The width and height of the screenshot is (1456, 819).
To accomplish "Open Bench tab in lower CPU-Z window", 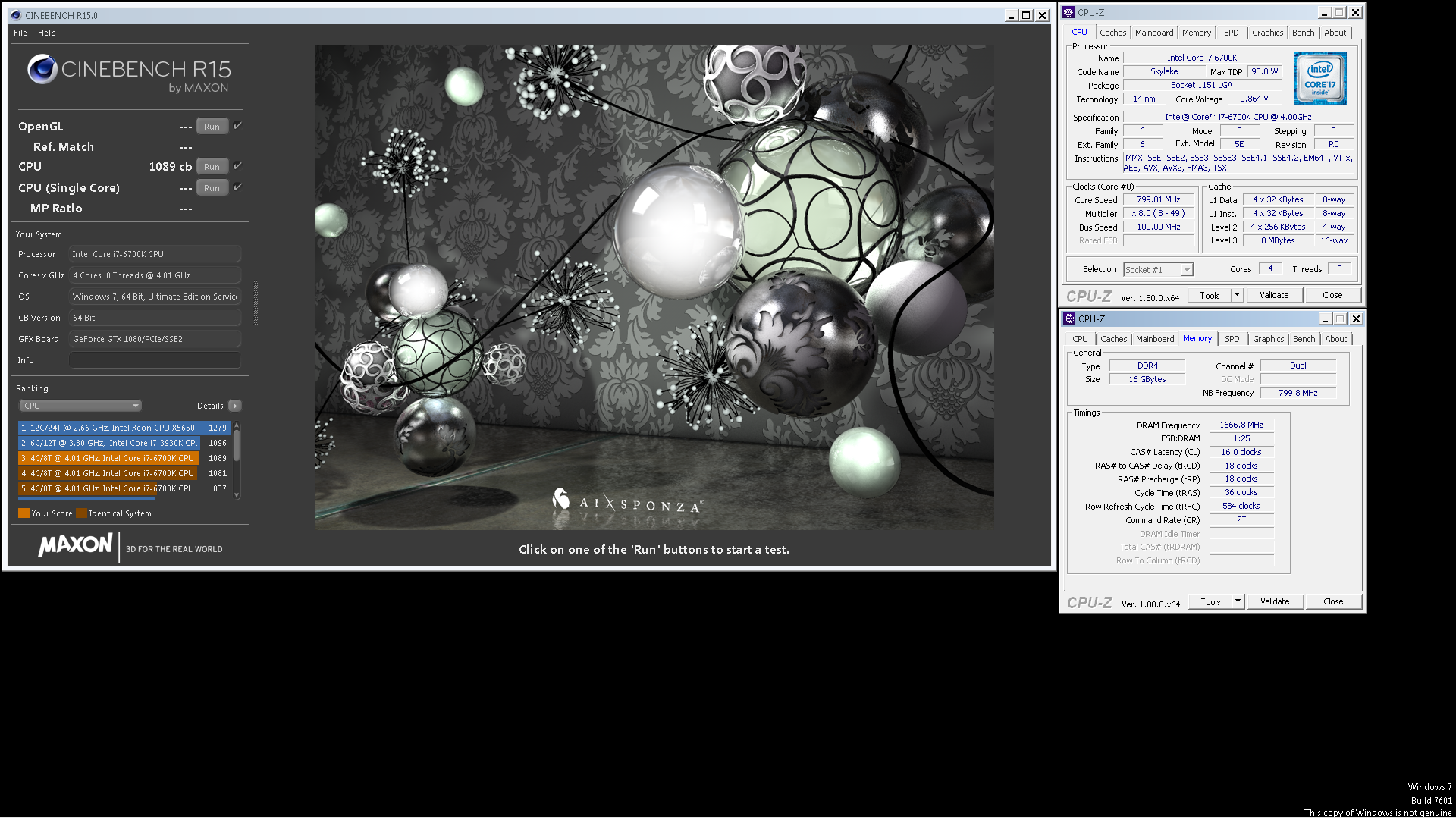I will point(1304,339).
